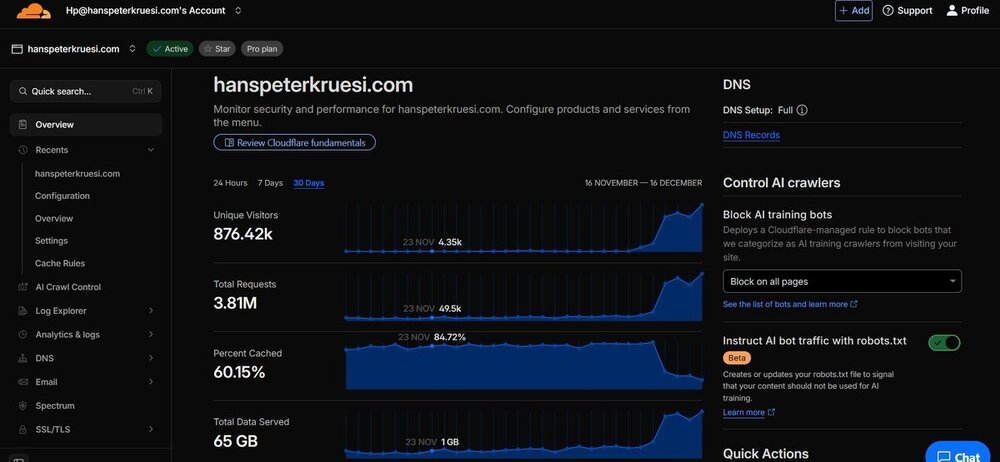
Task: Open Block on all pages dropdown
Action: [842, 281]
